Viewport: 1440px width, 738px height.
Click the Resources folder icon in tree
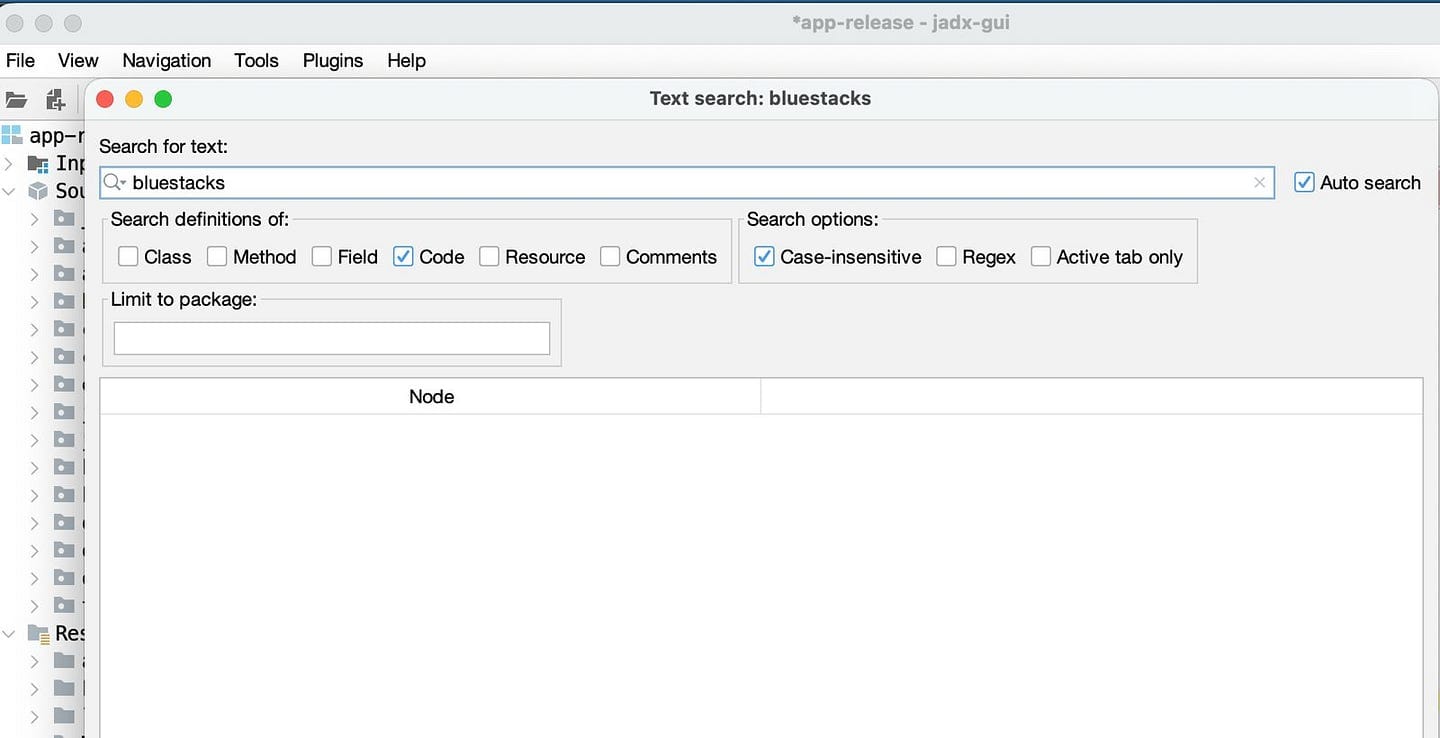38,633
